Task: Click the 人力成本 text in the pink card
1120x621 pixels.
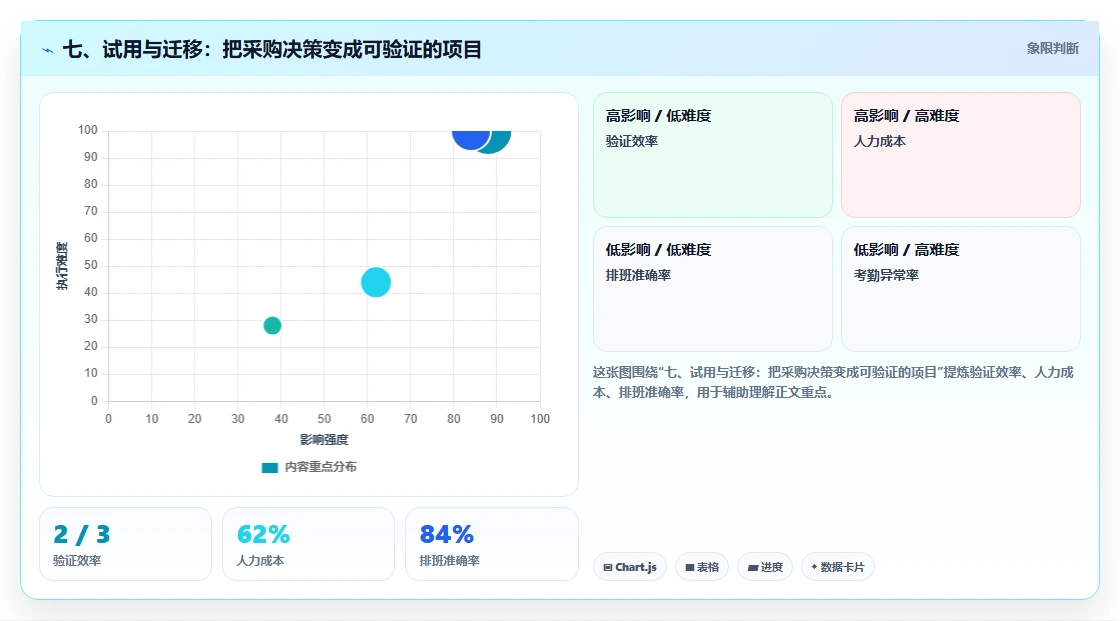Action: [x=879, y=141]
